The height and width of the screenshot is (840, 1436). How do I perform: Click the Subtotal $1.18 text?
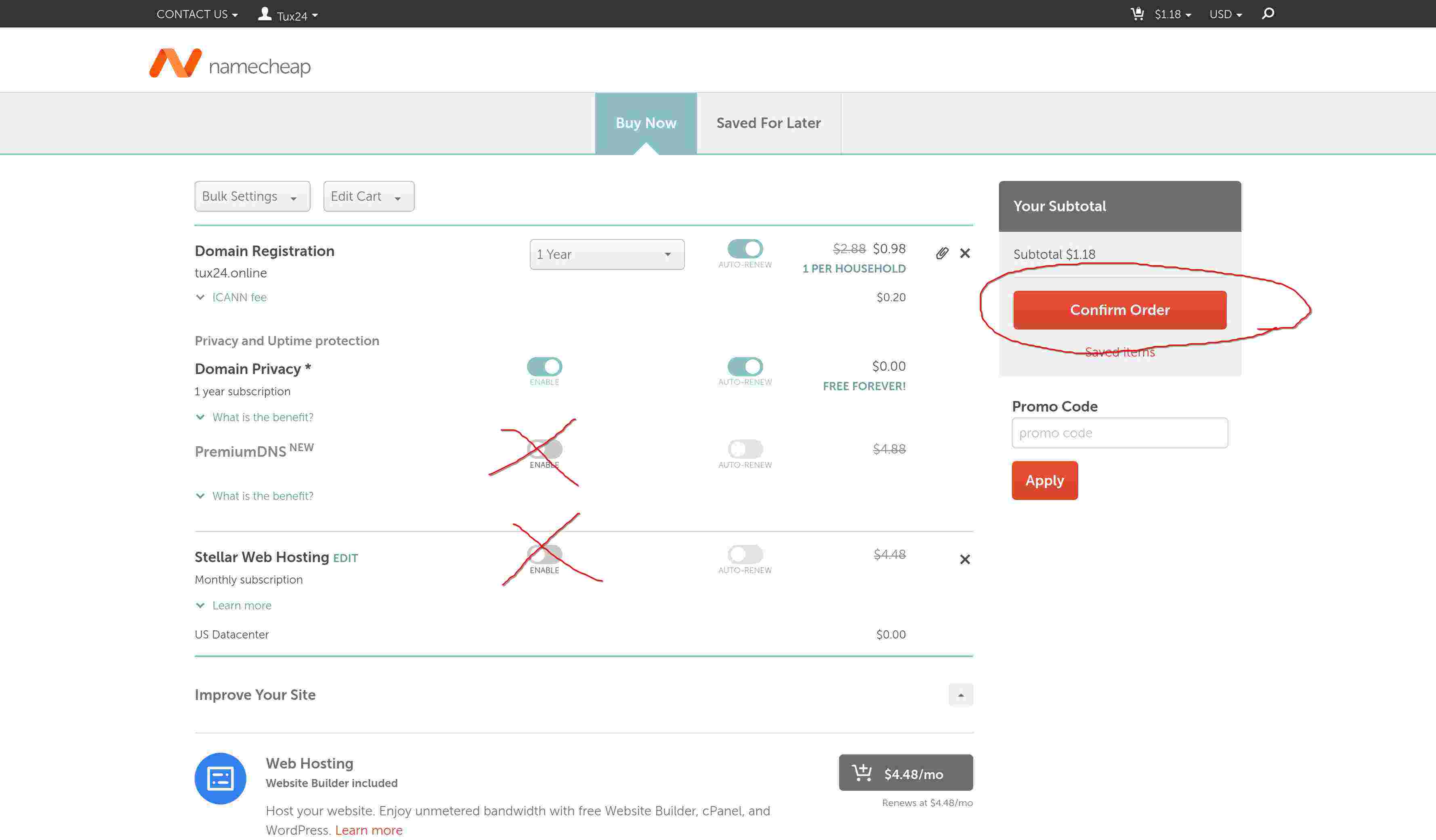(x=1054, y=254)
